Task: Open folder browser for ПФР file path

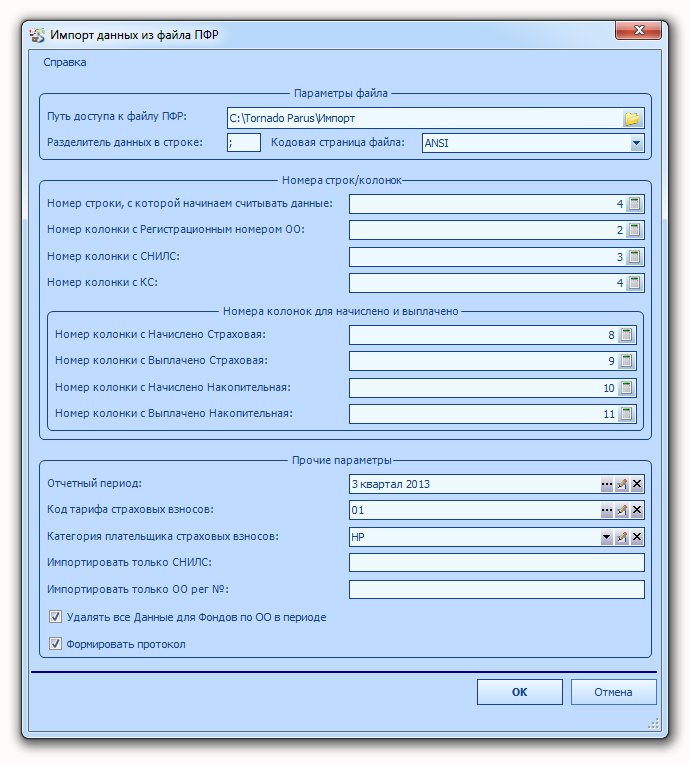Action: tap(632, 118)
